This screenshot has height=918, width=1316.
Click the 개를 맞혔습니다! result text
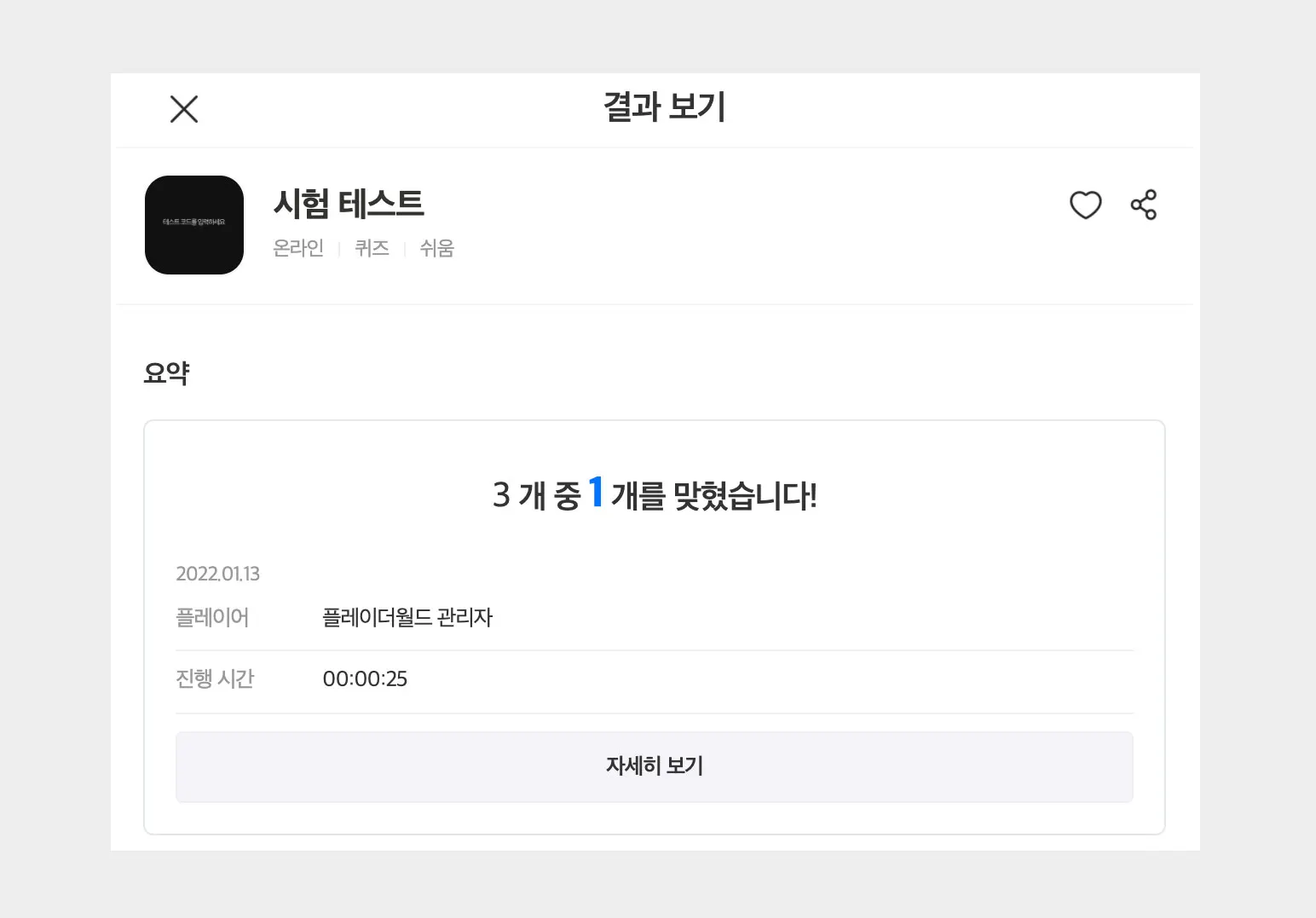click(714, 495)
